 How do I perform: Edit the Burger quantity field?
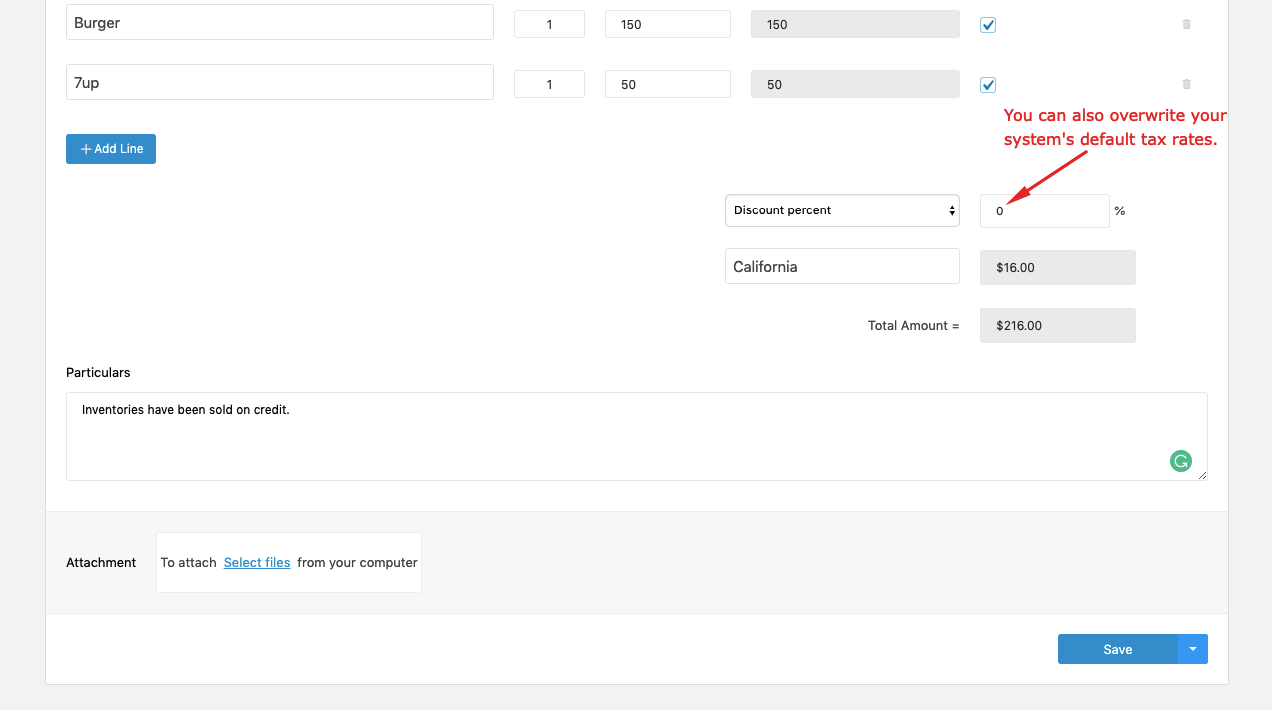(x=549, y=24)
